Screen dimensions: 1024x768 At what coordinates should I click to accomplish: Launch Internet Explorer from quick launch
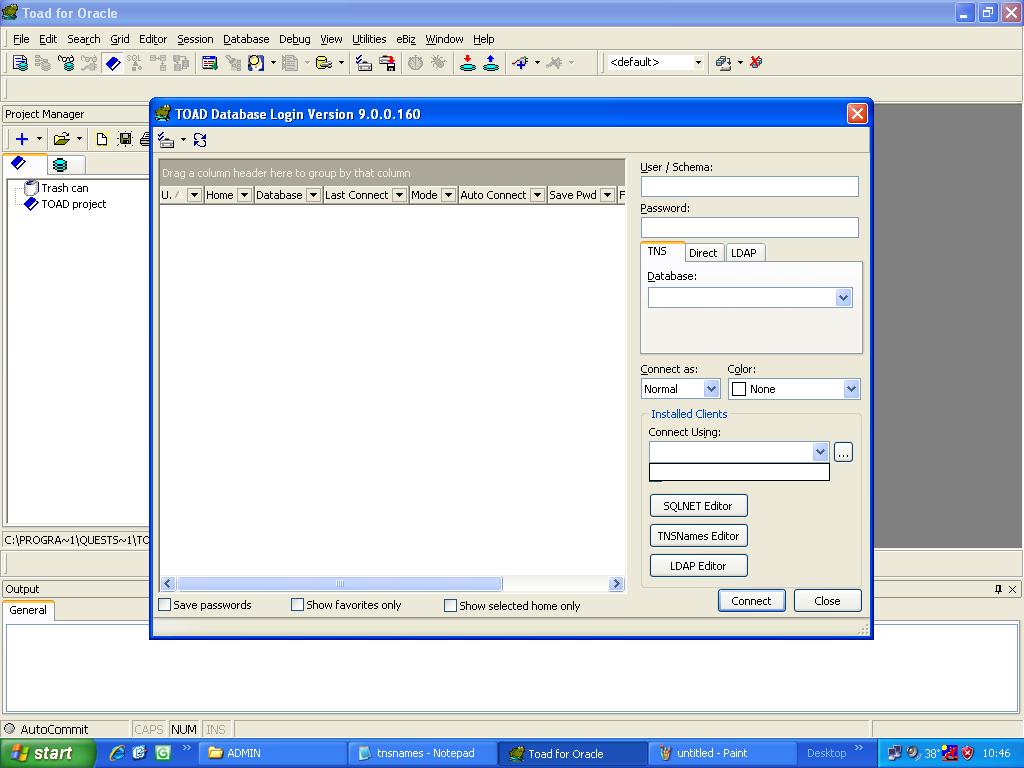click(117, 753)
